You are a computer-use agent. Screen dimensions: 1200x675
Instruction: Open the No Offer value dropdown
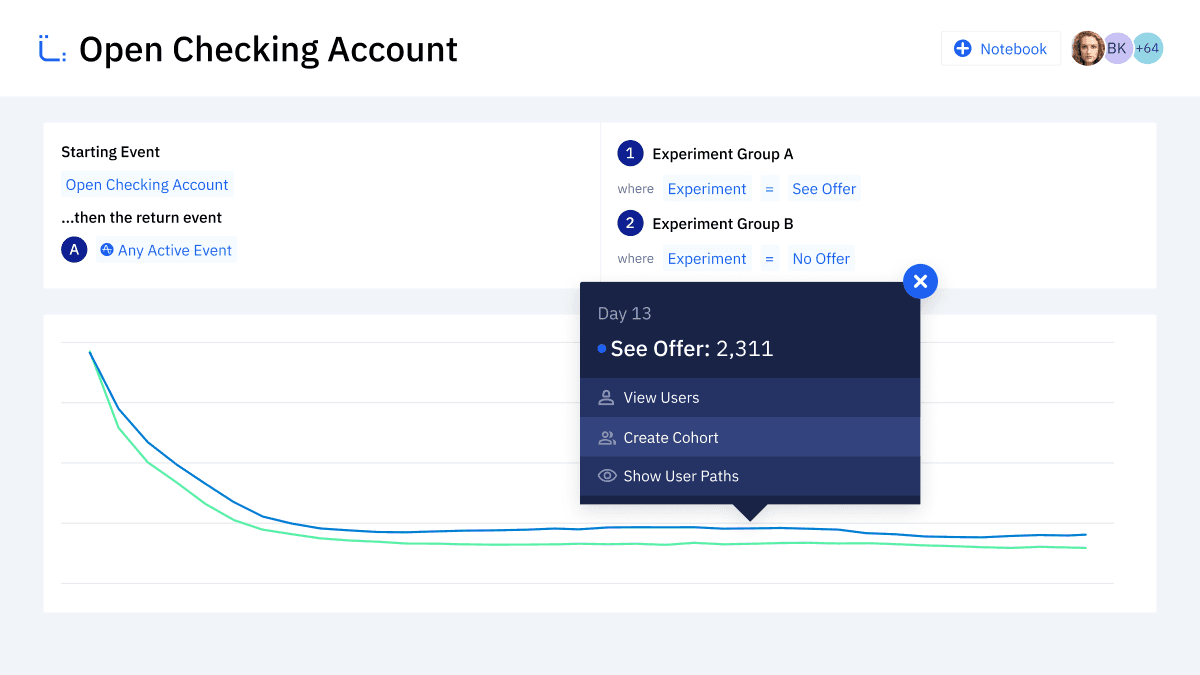click(x=821, y=259)
